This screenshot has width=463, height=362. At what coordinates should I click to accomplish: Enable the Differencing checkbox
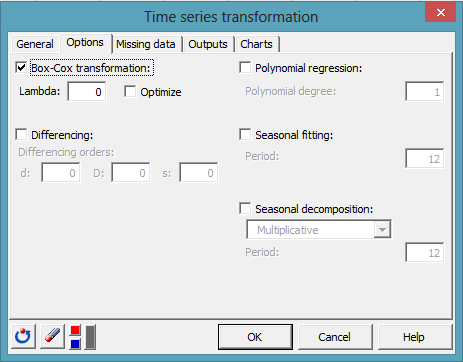click(21, 135)
